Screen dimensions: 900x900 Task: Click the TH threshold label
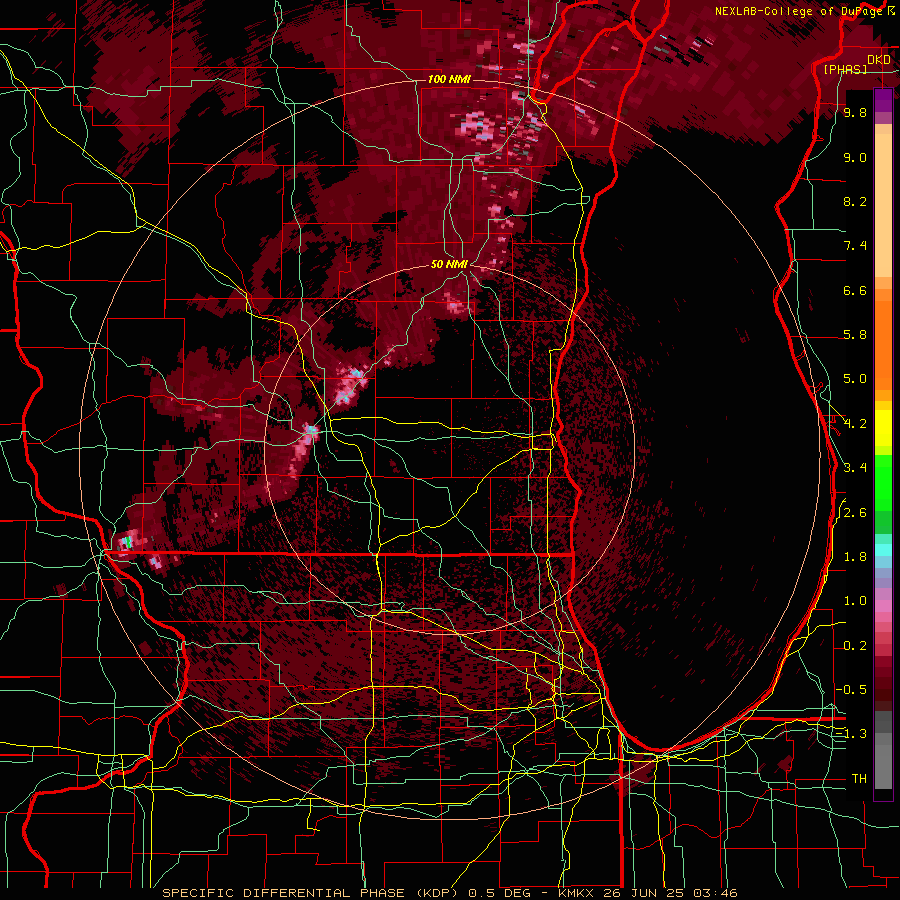tap(859, 779)
